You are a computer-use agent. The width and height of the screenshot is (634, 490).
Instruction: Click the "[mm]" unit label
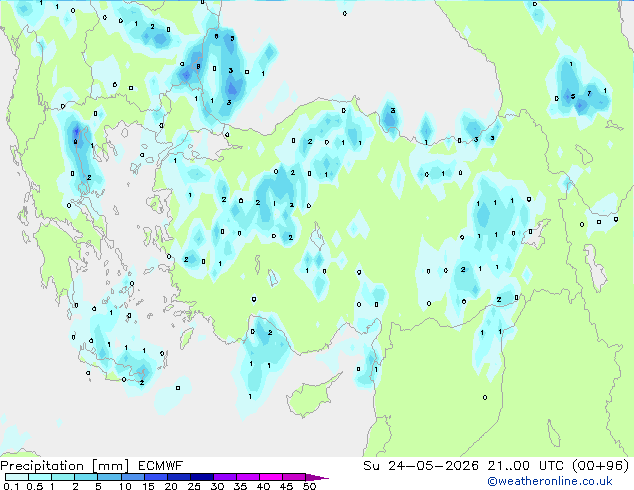[x=111, y=466]
